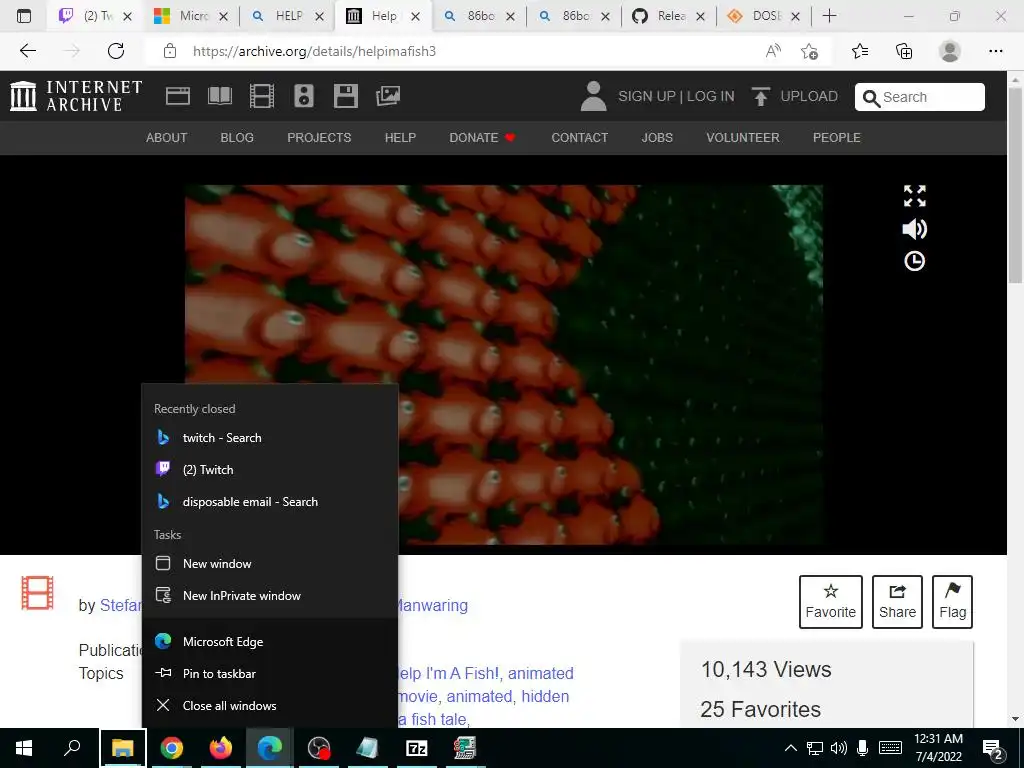This screenshot has width=1024, height=768.
Task: Click the VOLUNTEER link
Action: (743, 138)
